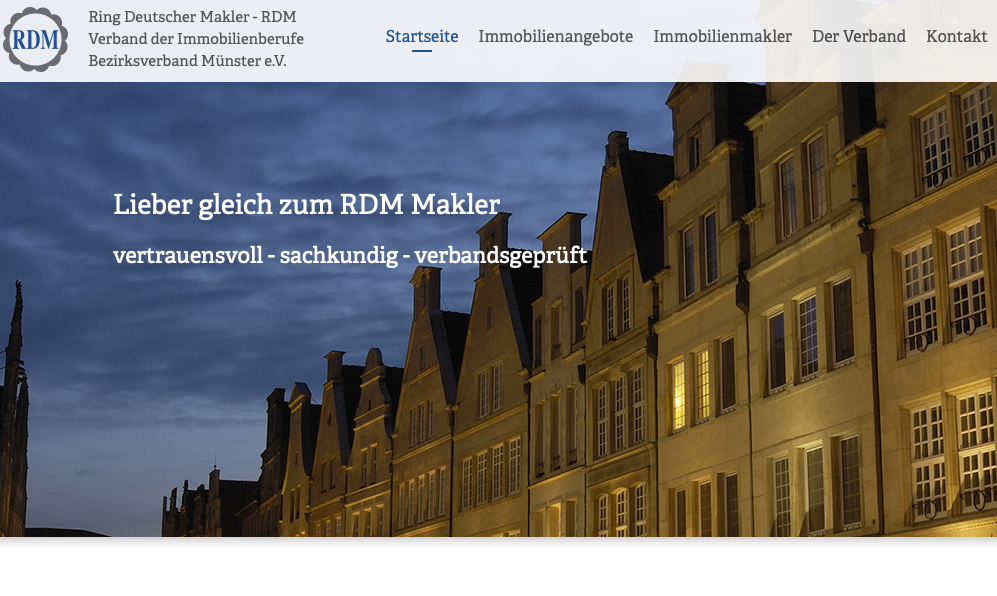This screenshot has width=997, height=596.
Task: Click subtitle 'vertrauensvoll - sachkundig - verbandsgeprüft'
Action: pos(350,256)
